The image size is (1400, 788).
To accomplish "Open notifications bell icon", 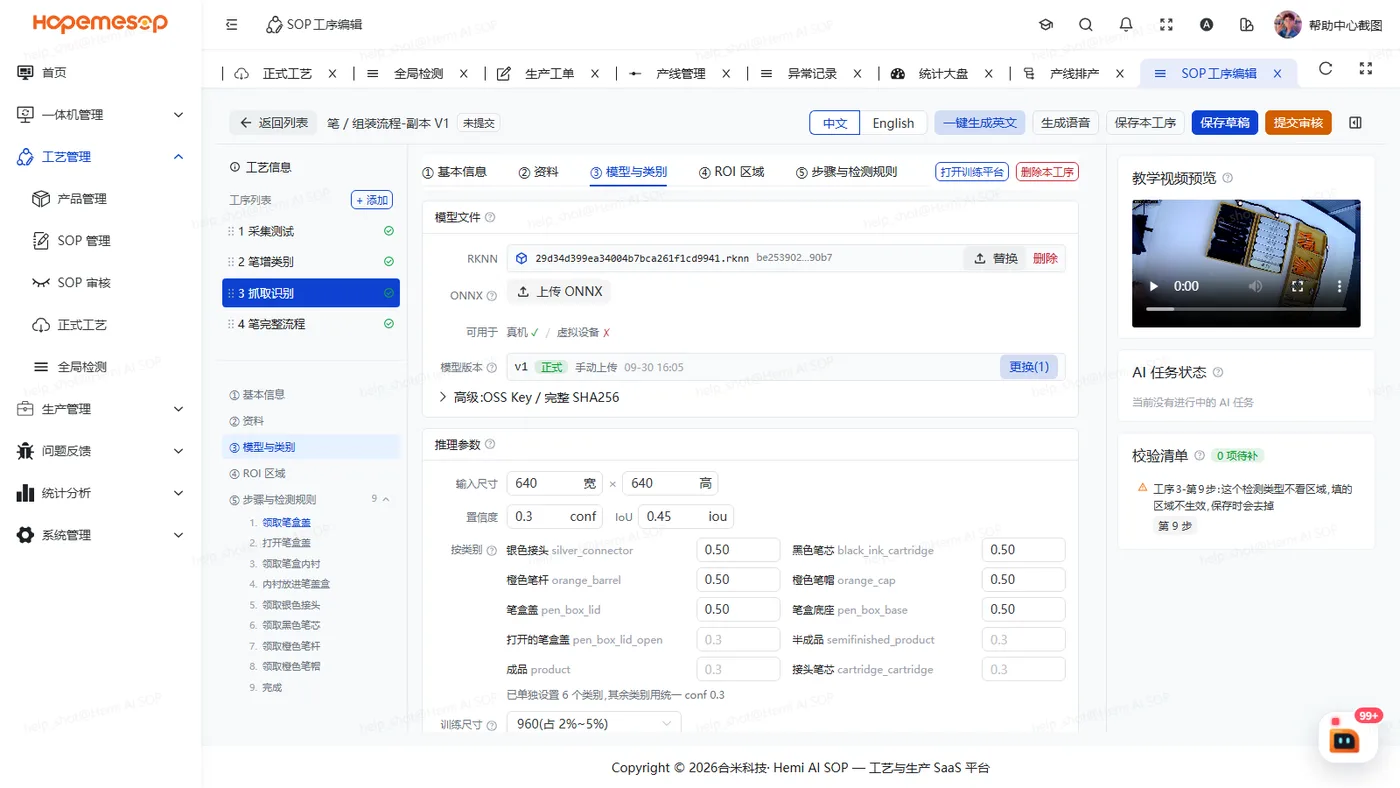I will (1126, 24).
